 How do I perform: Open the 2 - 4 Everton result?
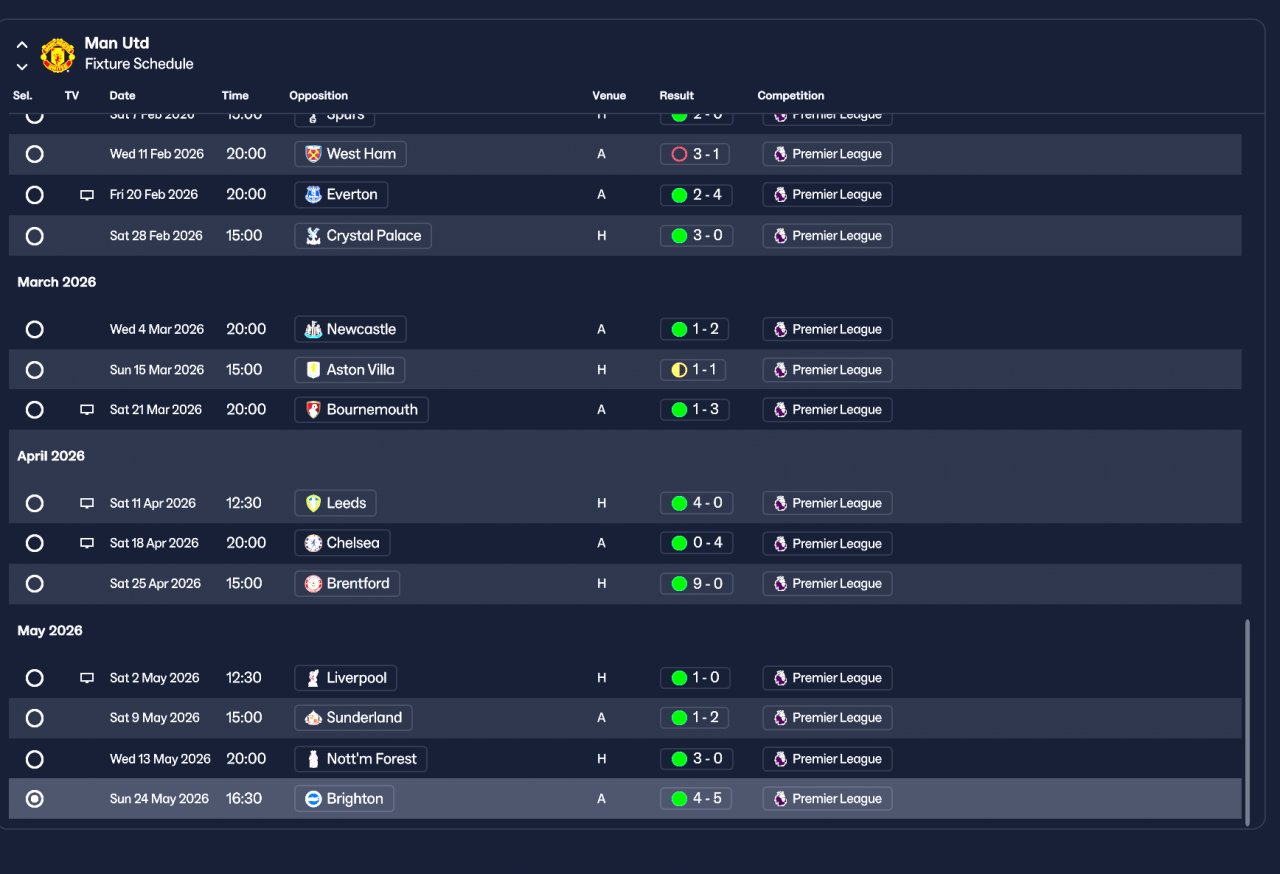696,195
